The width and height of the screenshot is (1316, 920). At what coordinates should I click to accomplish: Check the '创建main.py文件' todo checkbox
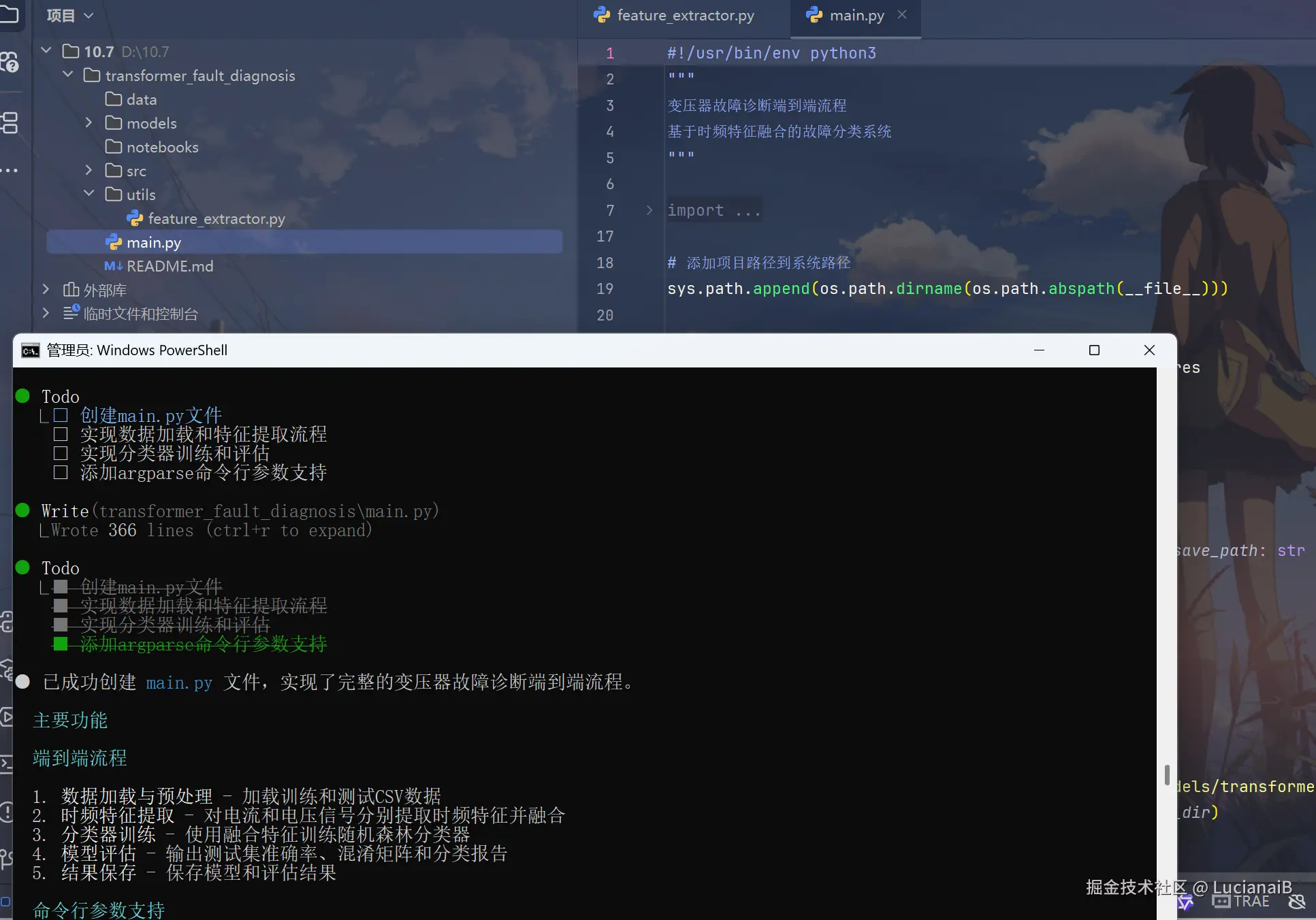(61, 415)
